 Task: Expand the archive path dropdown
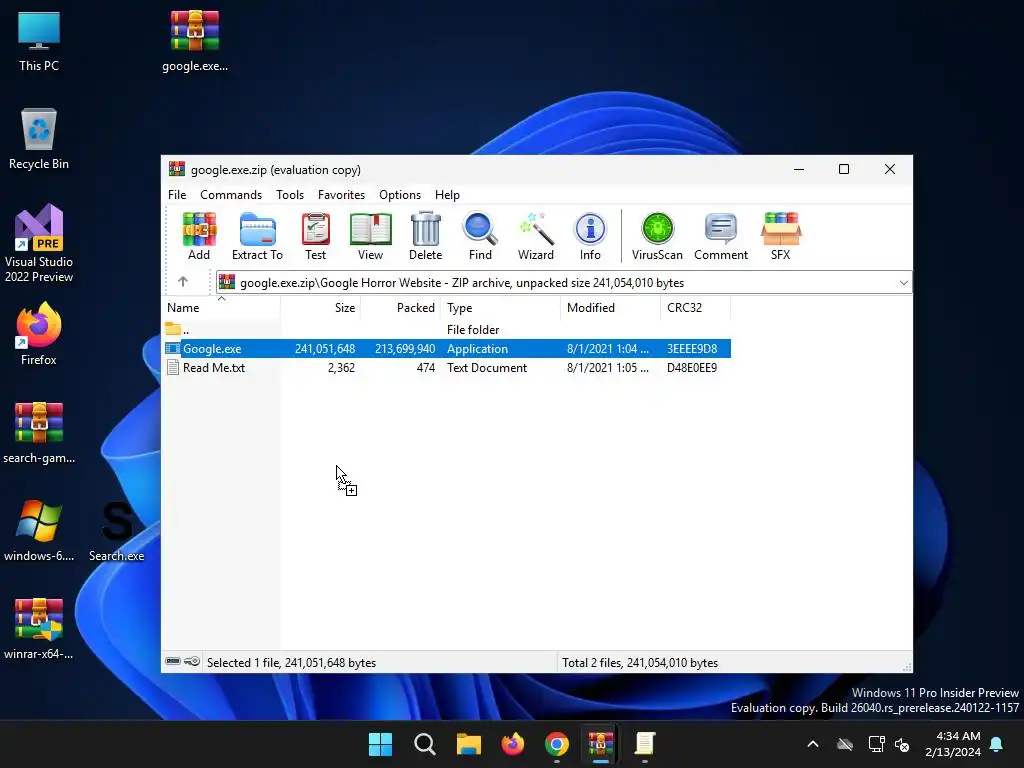903,283
